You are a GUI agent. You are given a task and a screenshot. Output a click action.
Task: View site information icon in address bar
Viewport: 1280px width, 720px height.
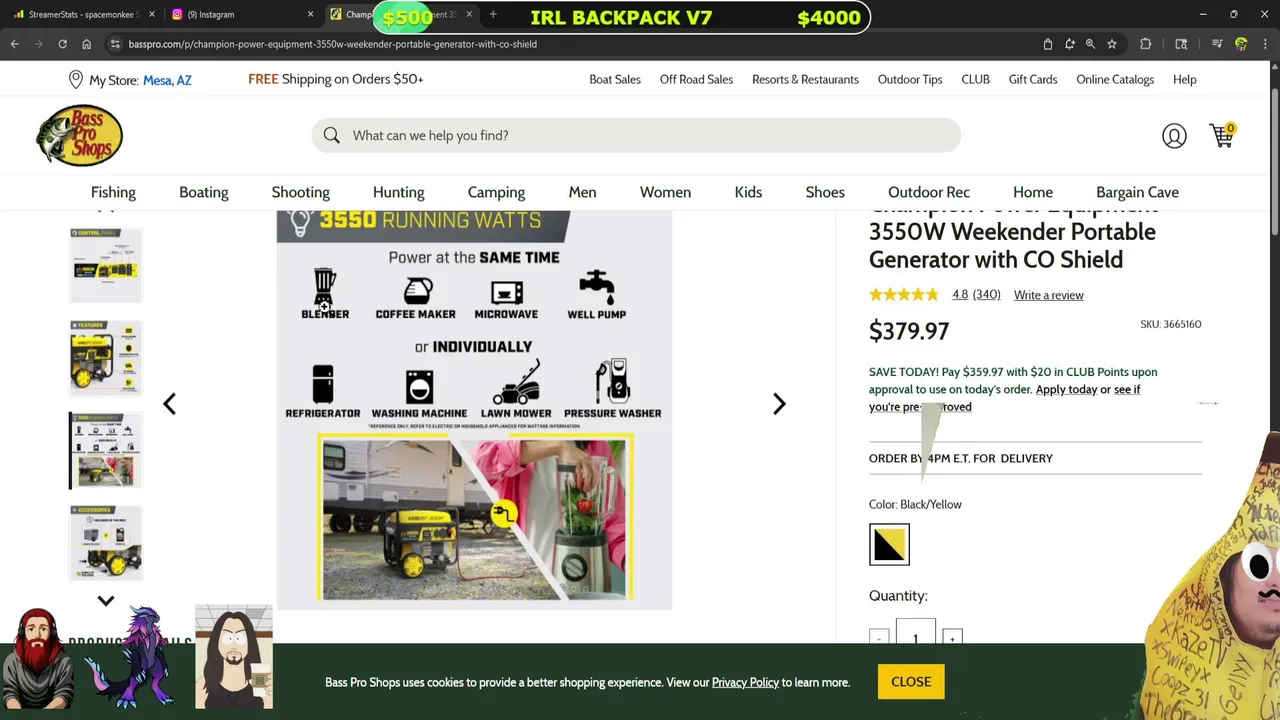tap(115, 44)
